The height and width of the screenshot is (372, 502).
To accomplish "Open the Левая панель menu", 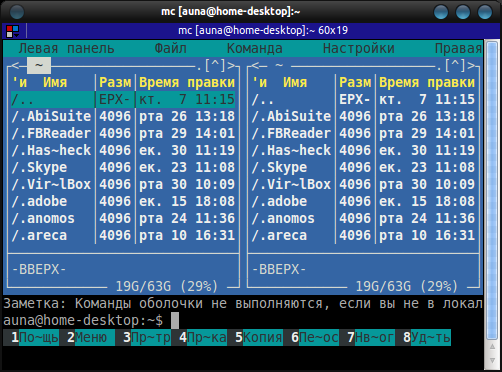I will (x=67, y=49).
